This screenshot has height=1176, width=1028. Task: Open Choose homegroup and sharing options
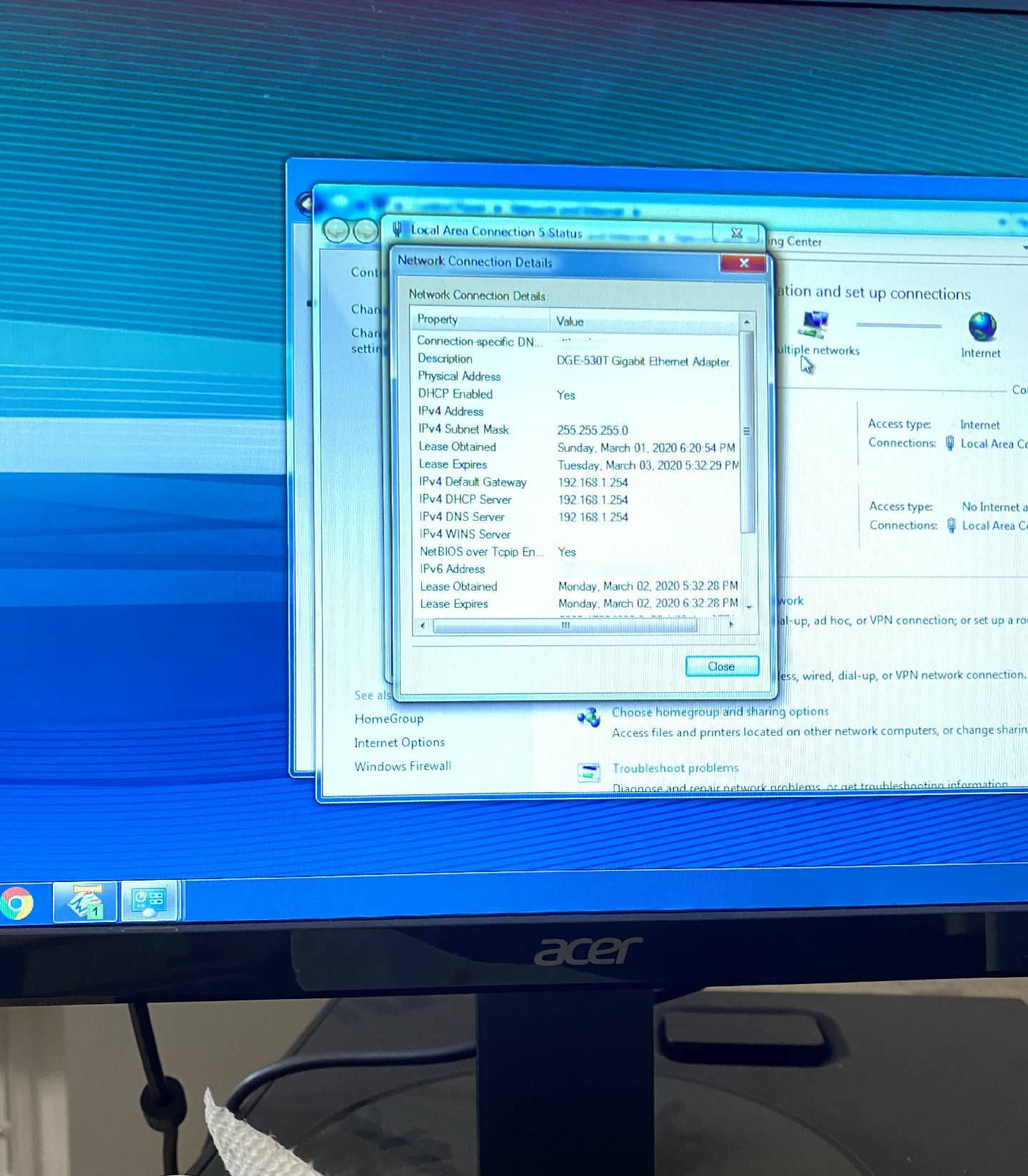[x=720, y=711]
